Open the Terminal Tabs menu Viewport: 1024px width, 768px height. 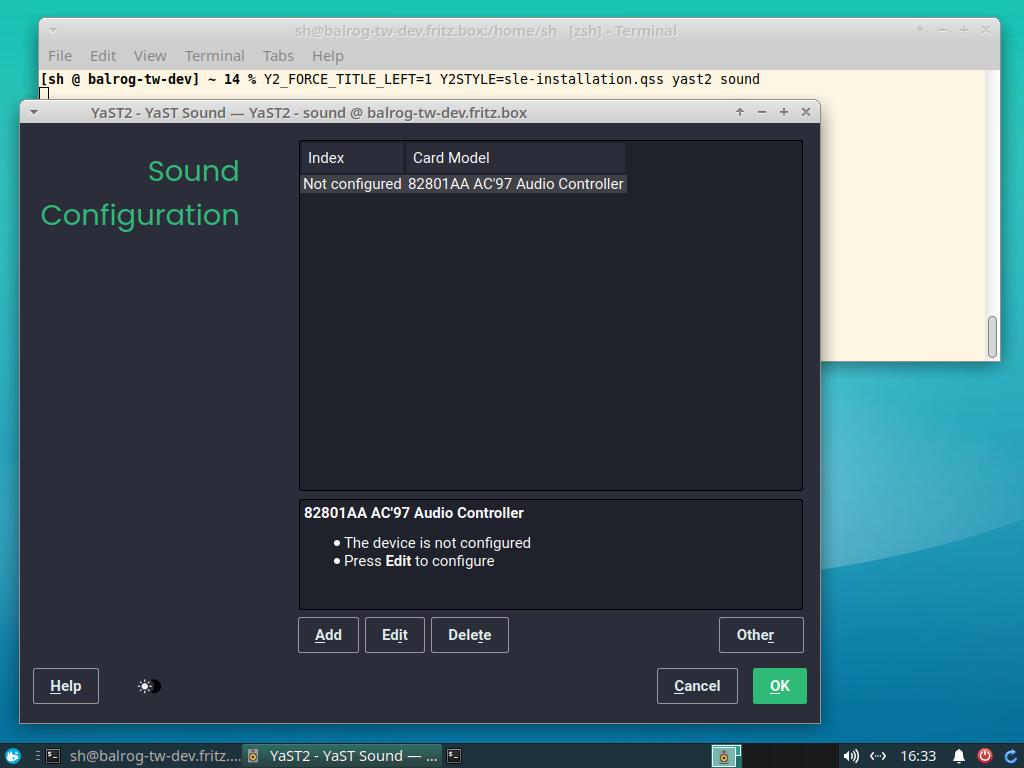point(278,56)
